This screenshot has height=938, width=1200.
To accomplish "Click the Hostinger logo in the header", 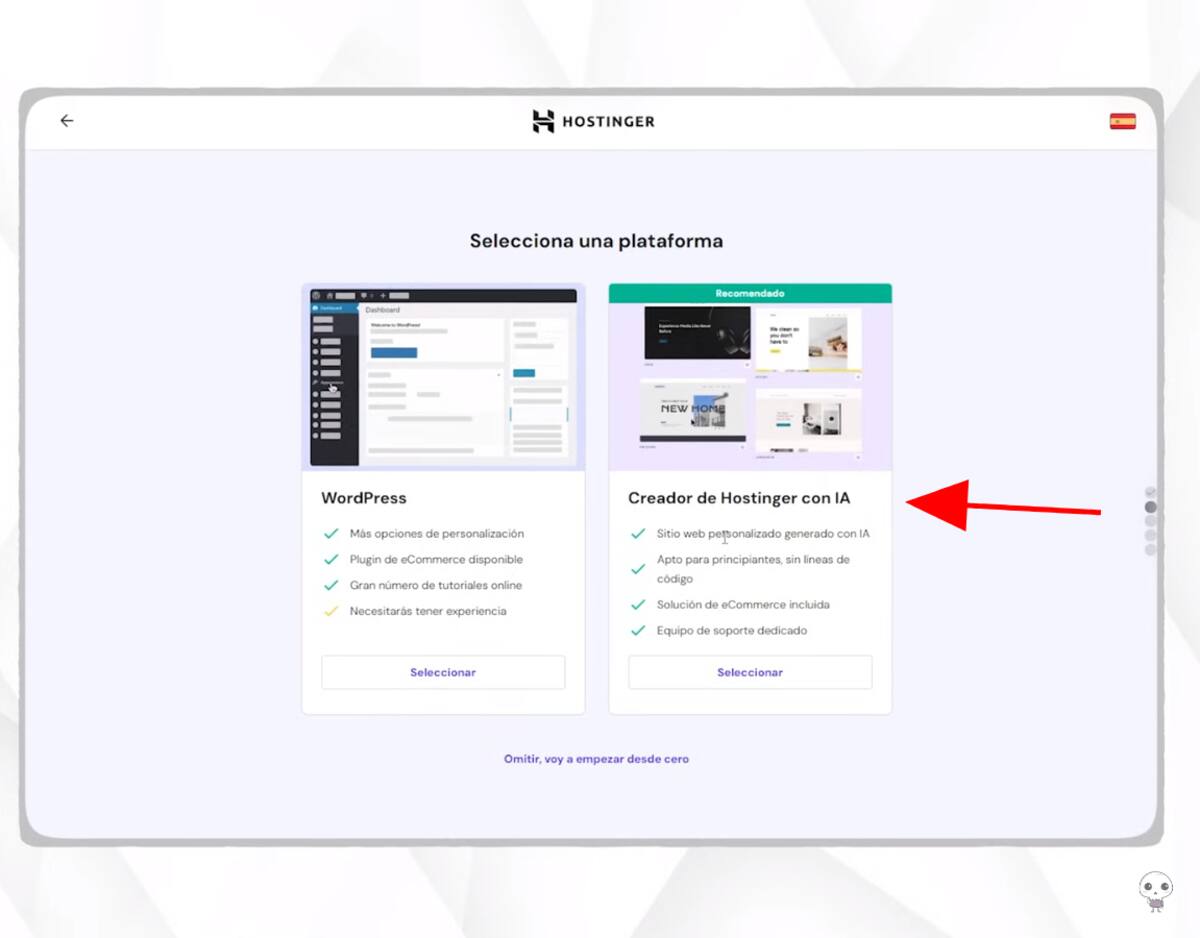I will pos(593,122).
